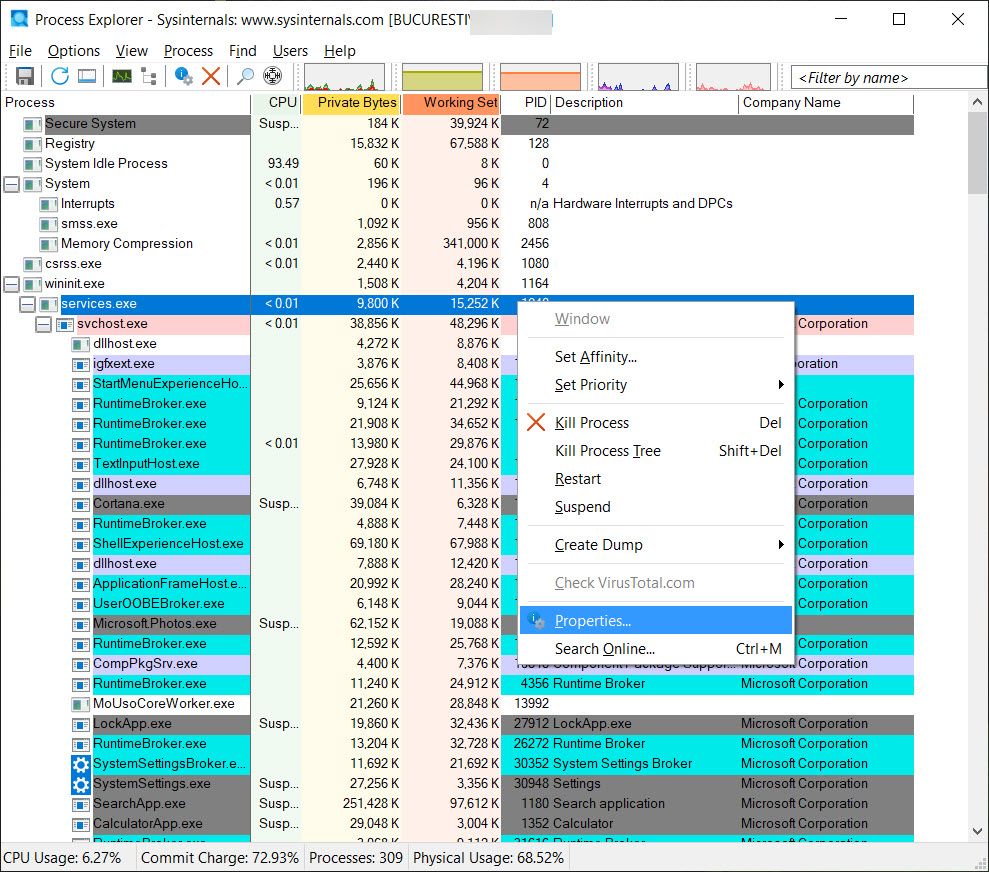The width and height of the screenshot is (989, 872).
Task: Click the yellow commit history graph
Action: click(x=442, y=77)
